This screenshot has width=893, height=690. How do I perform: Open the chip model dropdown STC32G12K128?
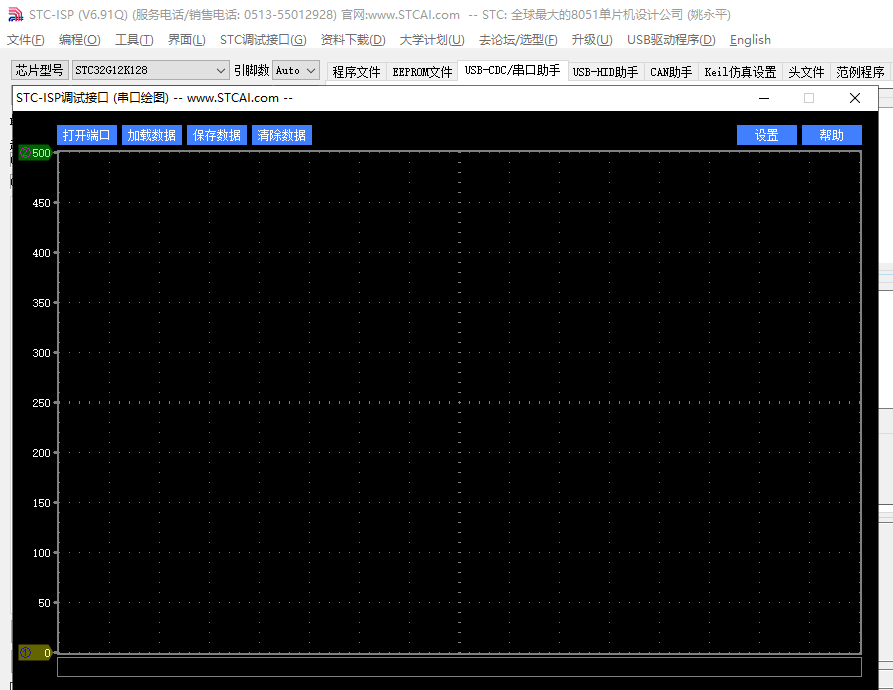(x=150, y=70)
